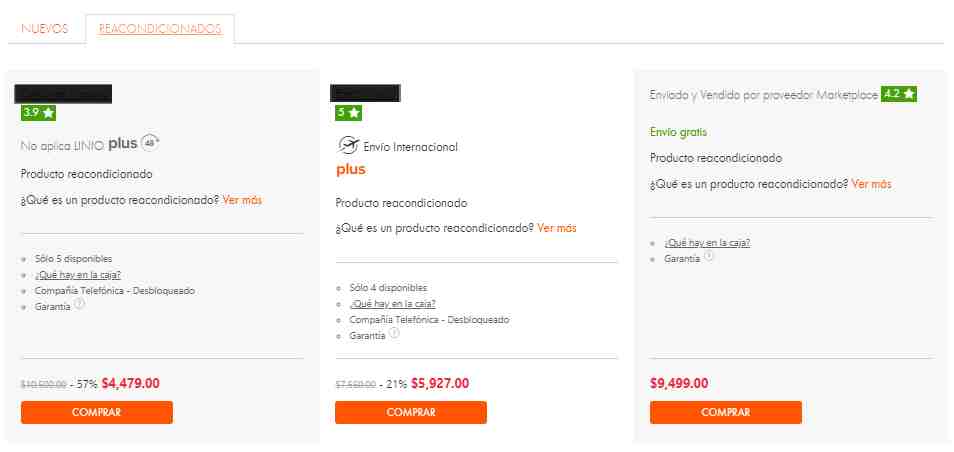This screenshot has width=954, height=452.
Task: Select the REACONDICIONADOS tab
Action: (160, 29)
